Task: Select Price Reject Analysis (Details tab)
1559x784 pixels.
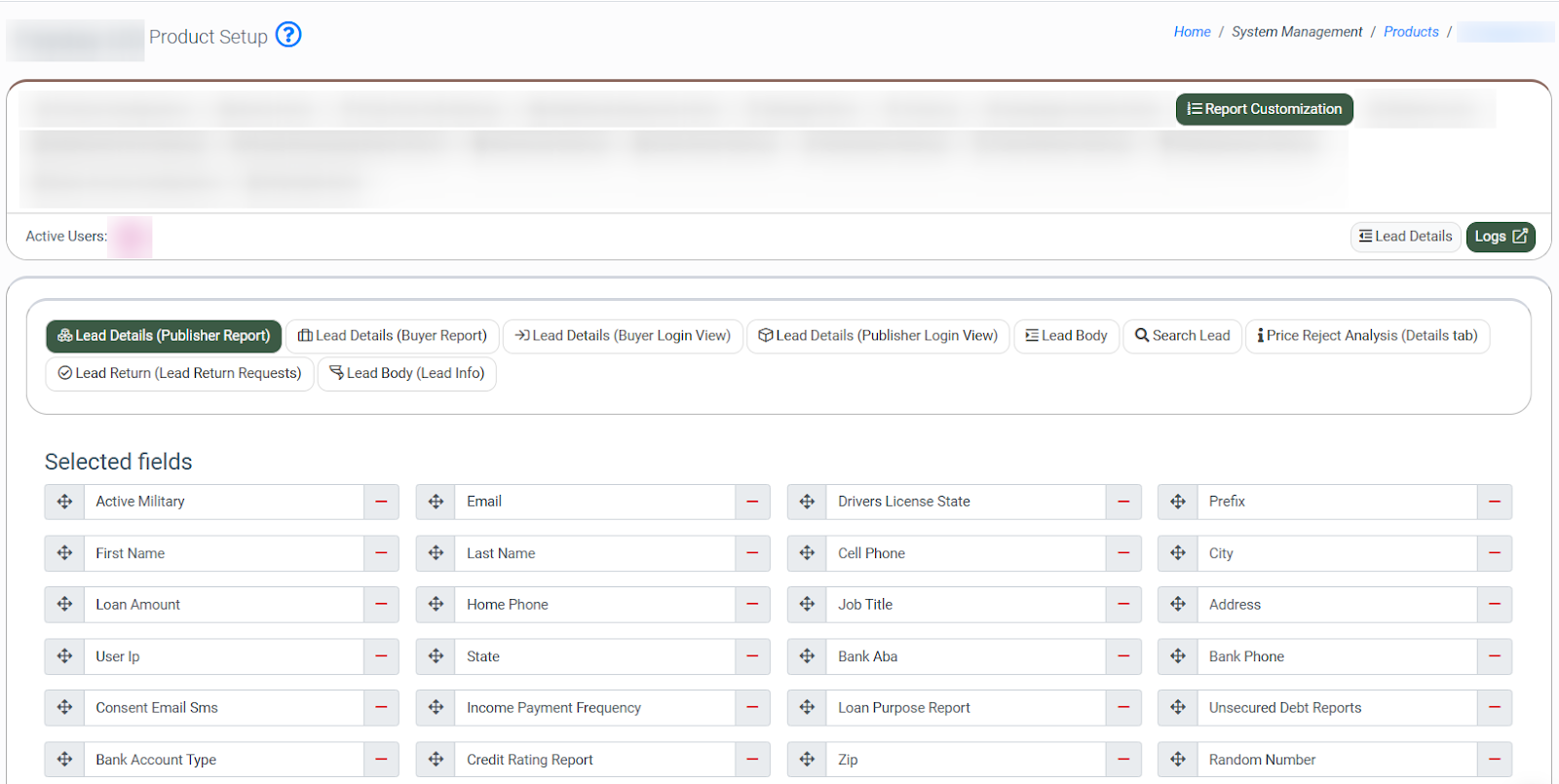Action: tap(1367, 336)
